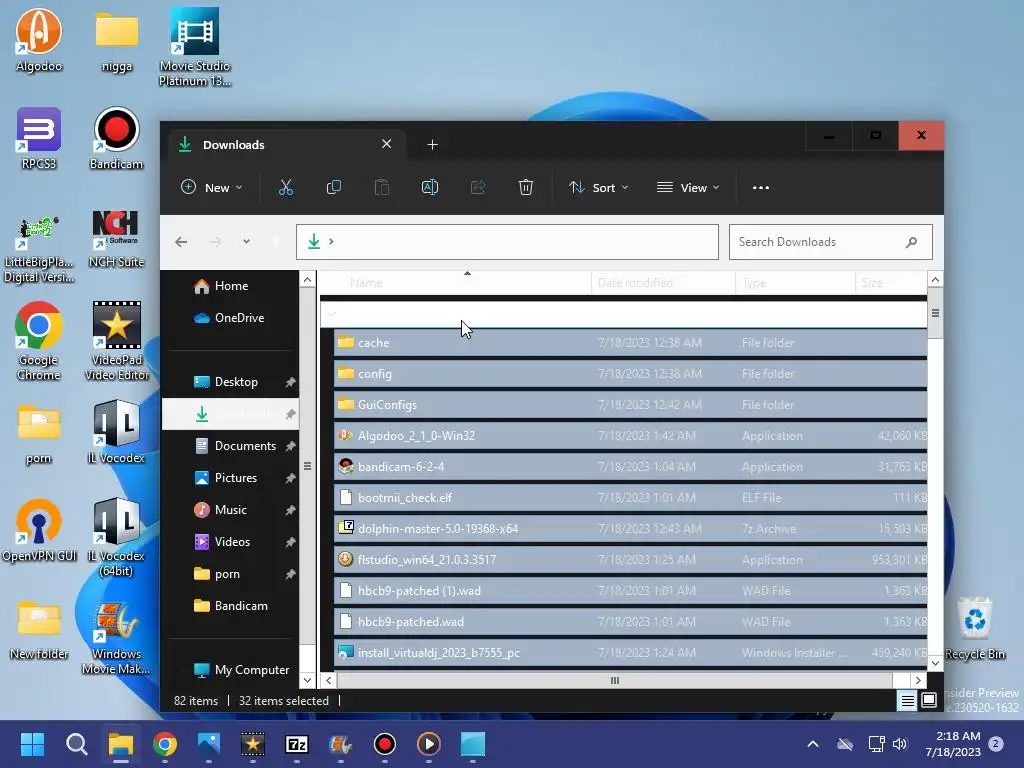Viewport: 1024px width, 768px height.
Task: Open the Algodoo desktop shortcut
Action: point(39,40)
